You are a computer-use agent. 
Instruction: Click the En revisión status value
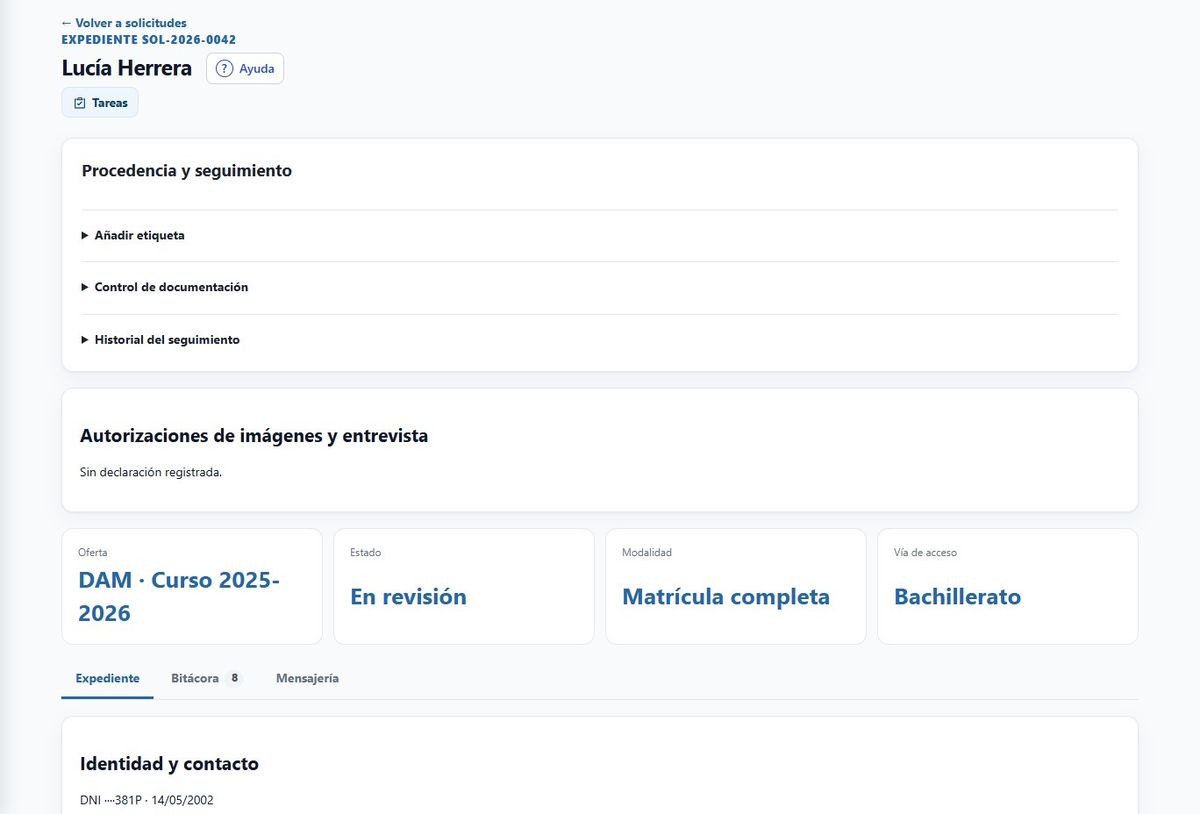tap(408, 597)
